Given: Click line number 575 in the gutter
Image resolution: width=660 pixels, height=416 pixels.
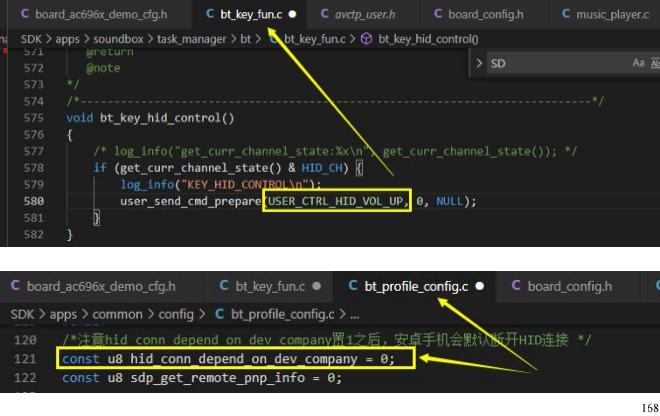Looking at the screenshot, I should pos(34,118).
